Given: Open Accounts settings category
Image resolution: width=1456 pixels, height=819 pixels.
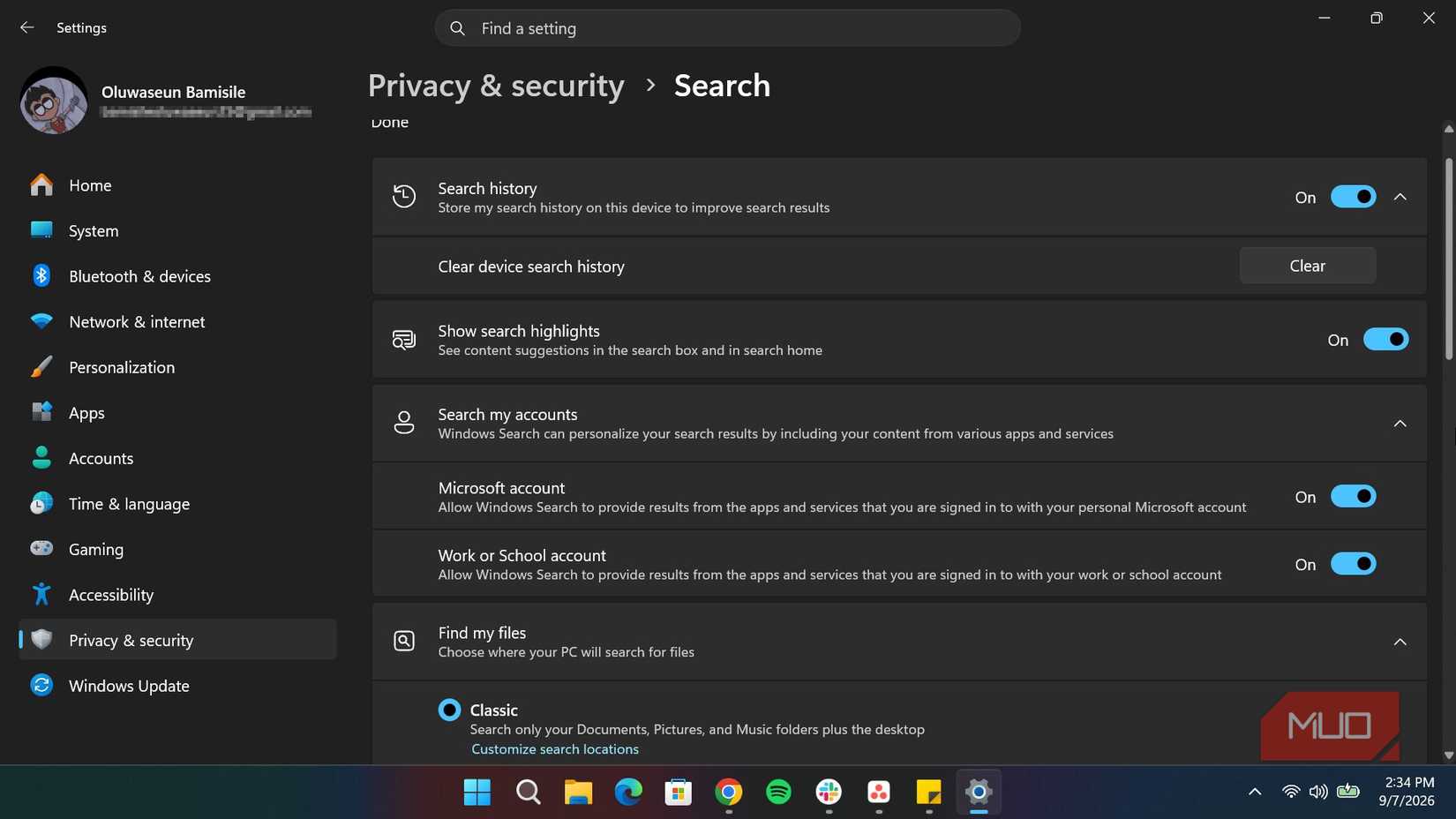Looking at the screenshot, I should pos(177,458).
